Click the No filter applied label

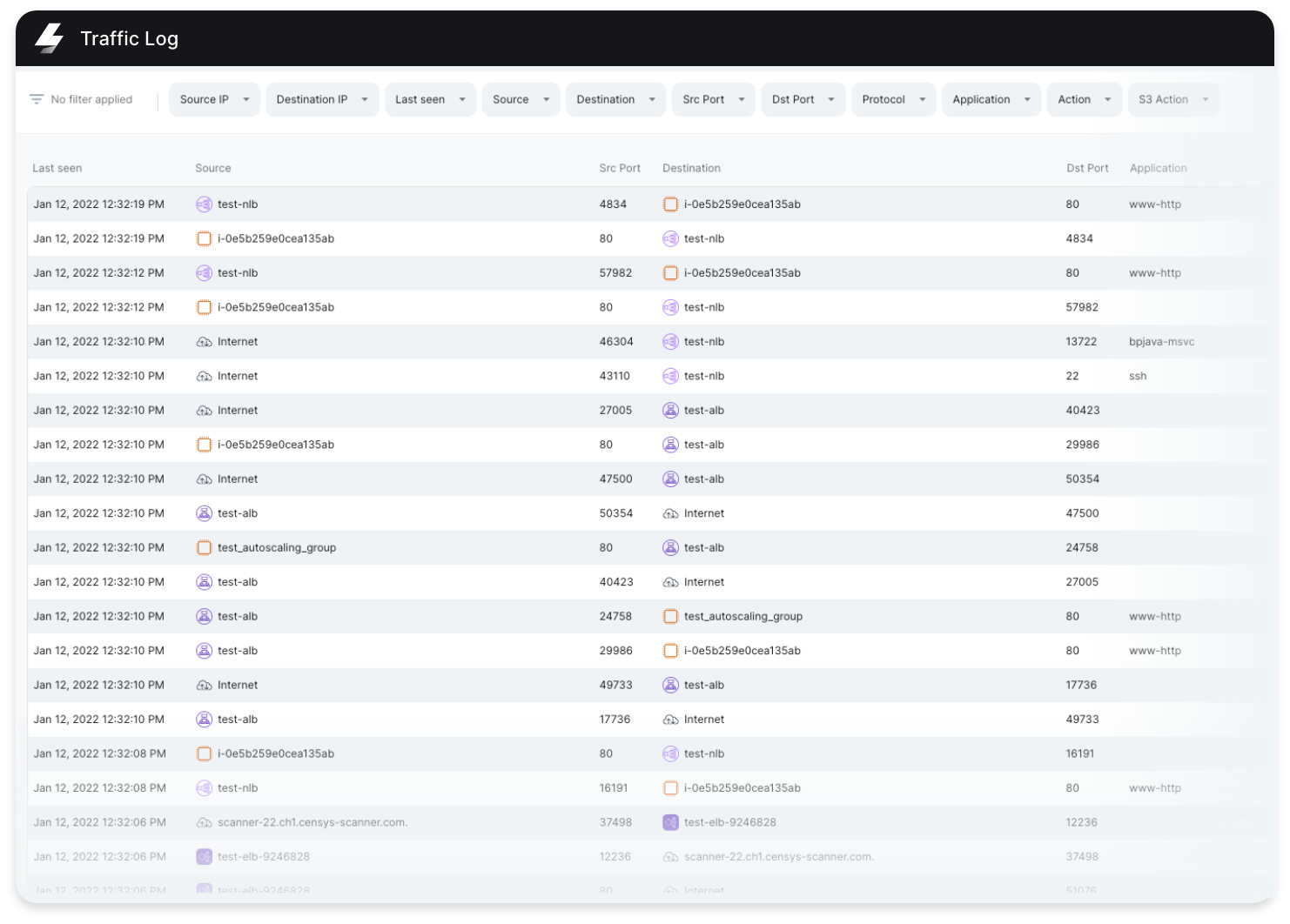[x=91, y=99]
